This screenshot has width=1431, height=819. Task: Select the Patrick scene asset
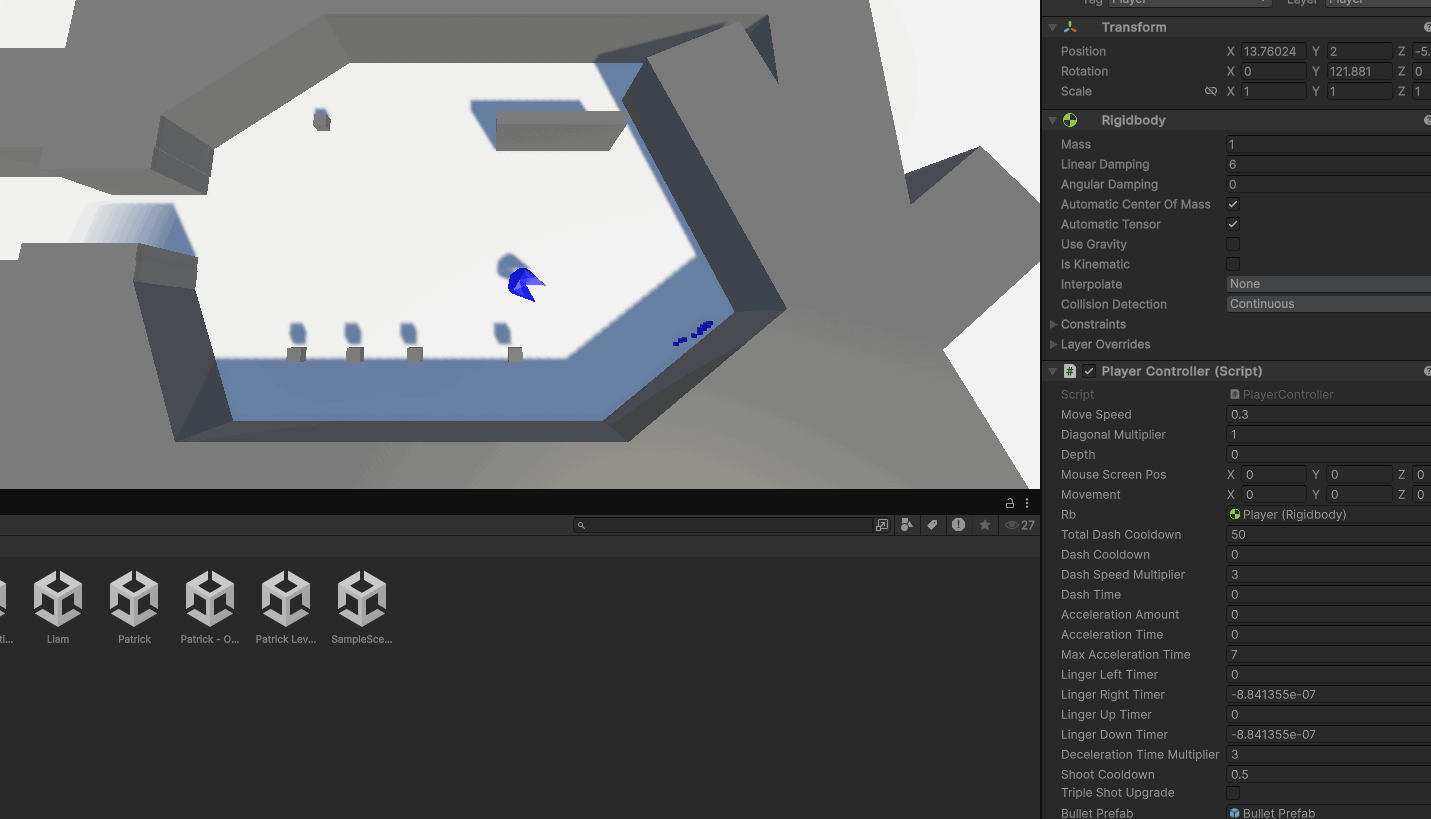(x=134, y=607)
